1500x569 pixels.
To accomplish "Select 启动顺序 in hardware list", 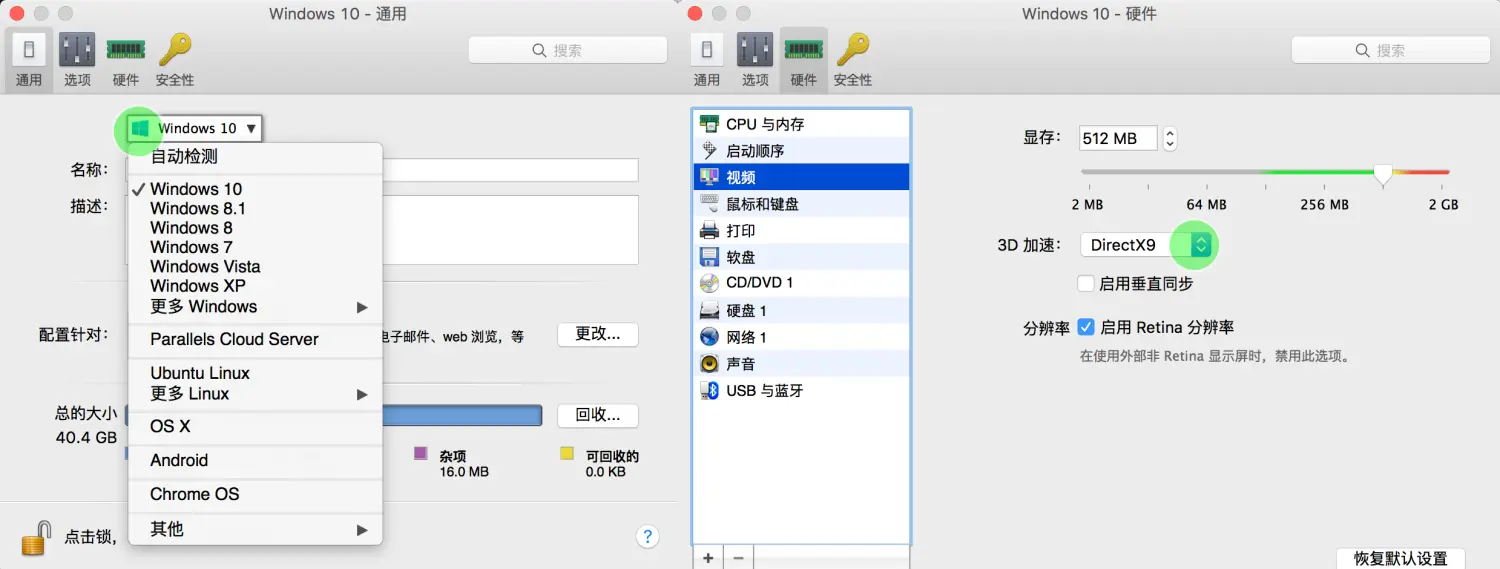I will pos(801,151).
